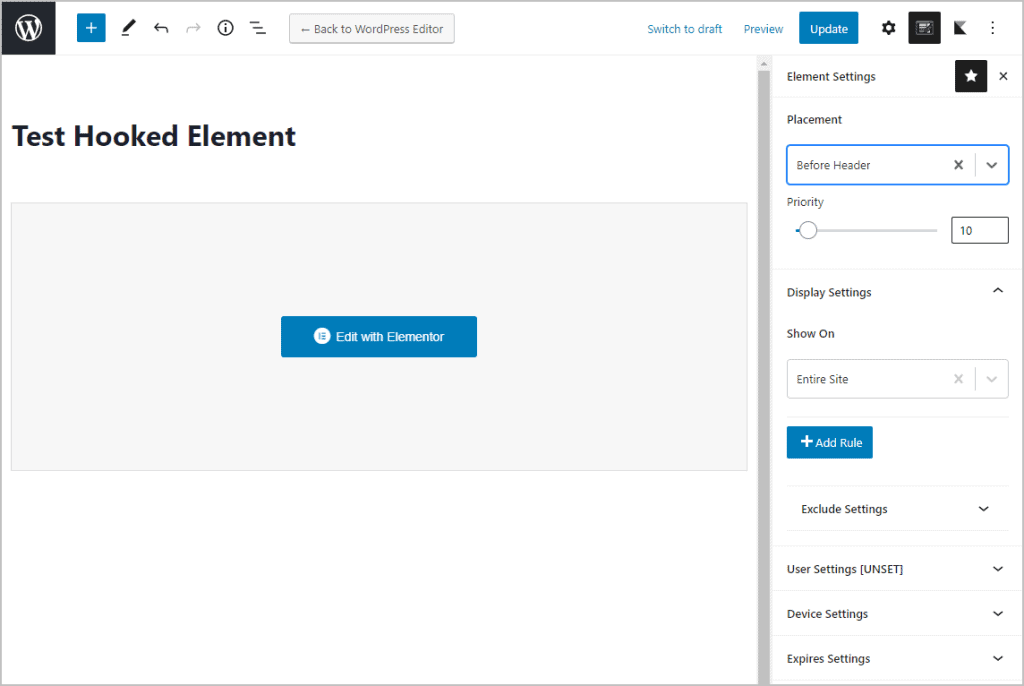Open the three-dot Options menu
1024x686 pixels.
tap(992, 28)
